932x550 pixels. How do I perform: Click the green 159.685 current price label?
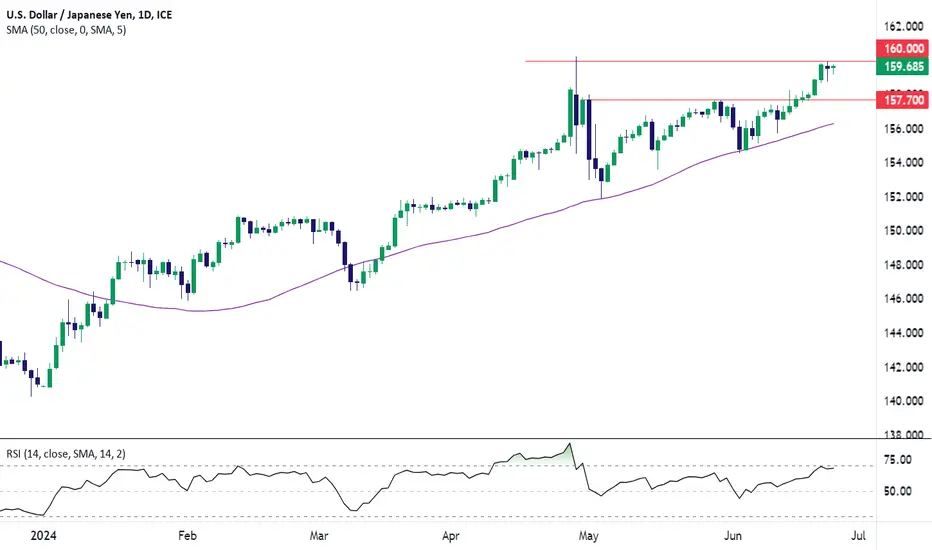coord(903,67)
